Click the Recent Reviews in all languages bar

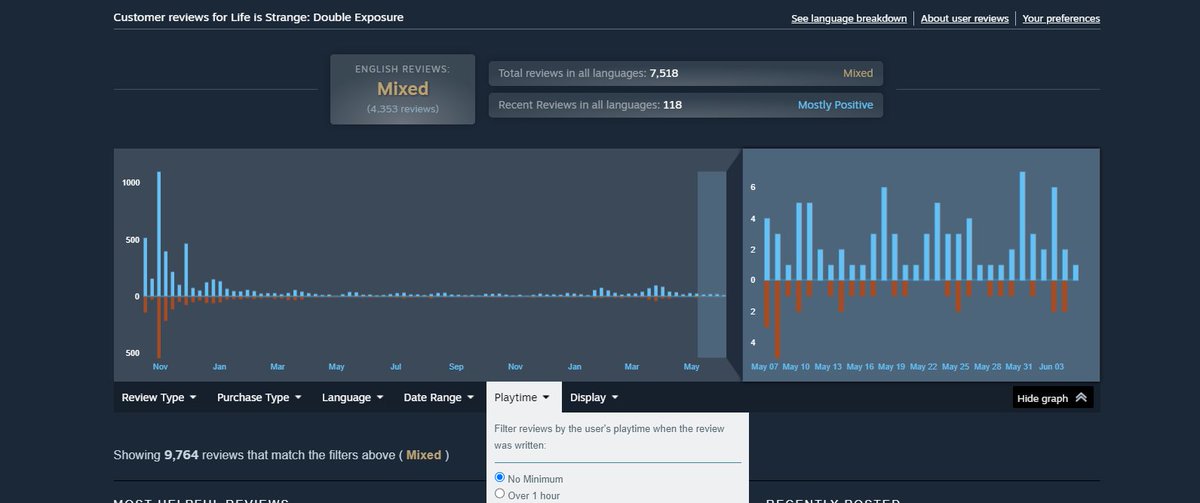click(686, 105)
